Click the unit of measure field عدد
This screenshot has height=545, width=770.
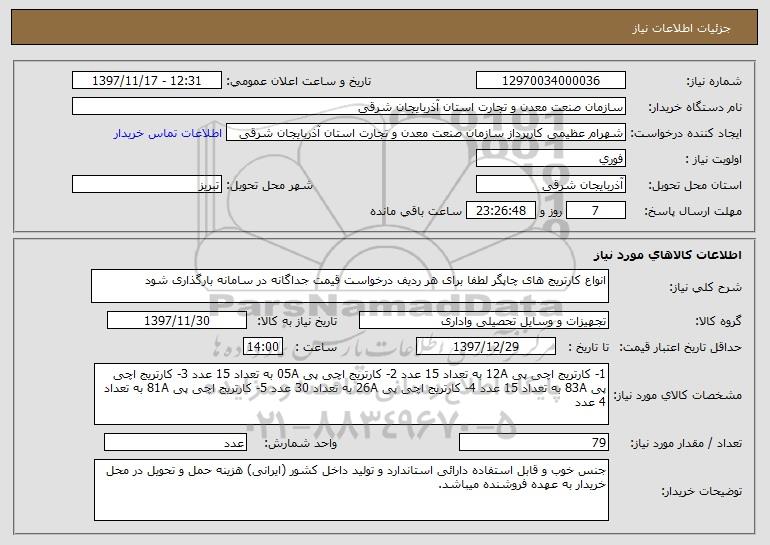coord(175,442)
